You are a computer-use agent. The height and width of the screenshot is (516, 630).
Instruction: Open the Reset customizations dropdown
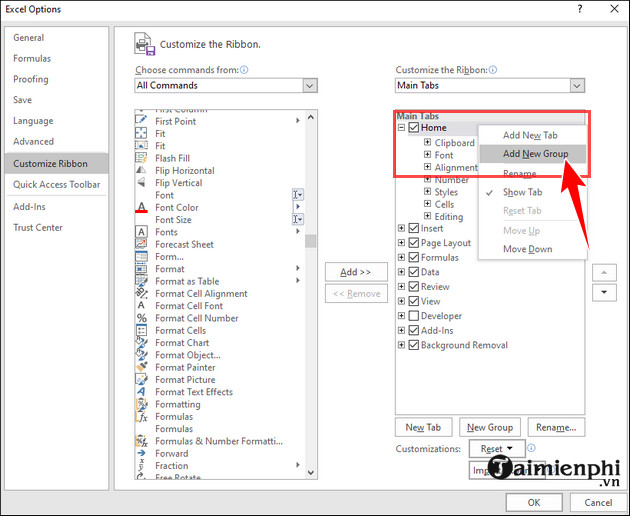pos(497,448)
